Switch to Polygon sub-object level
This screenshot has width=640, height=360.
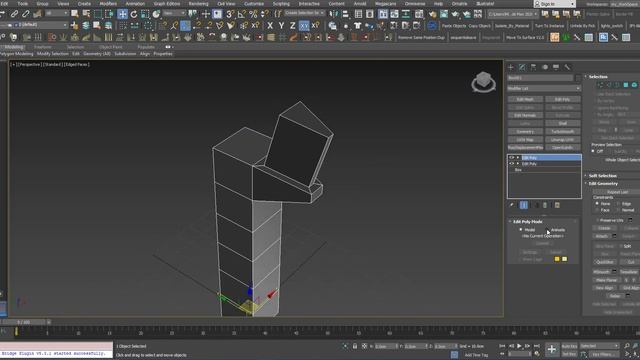(x=626, y=84)
